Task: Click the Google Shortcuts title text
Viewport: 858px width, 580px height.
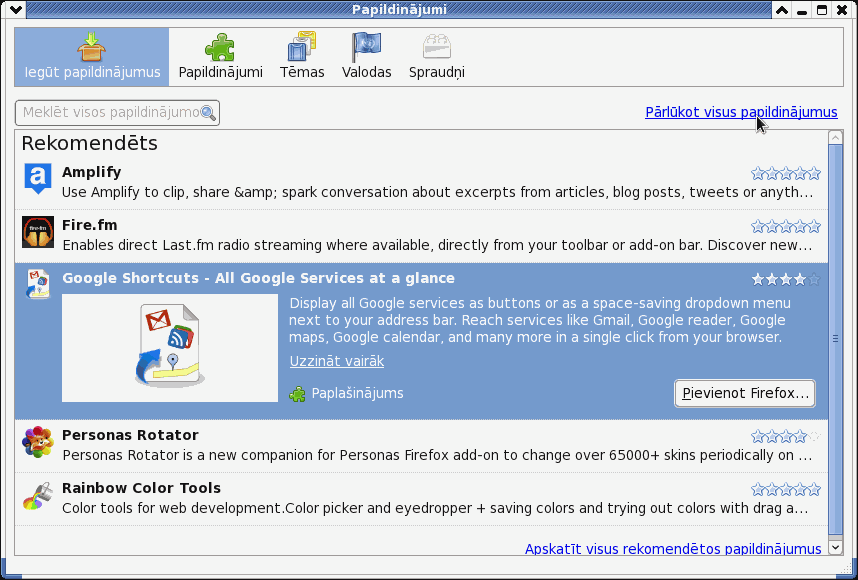Action: click(258, 278)
